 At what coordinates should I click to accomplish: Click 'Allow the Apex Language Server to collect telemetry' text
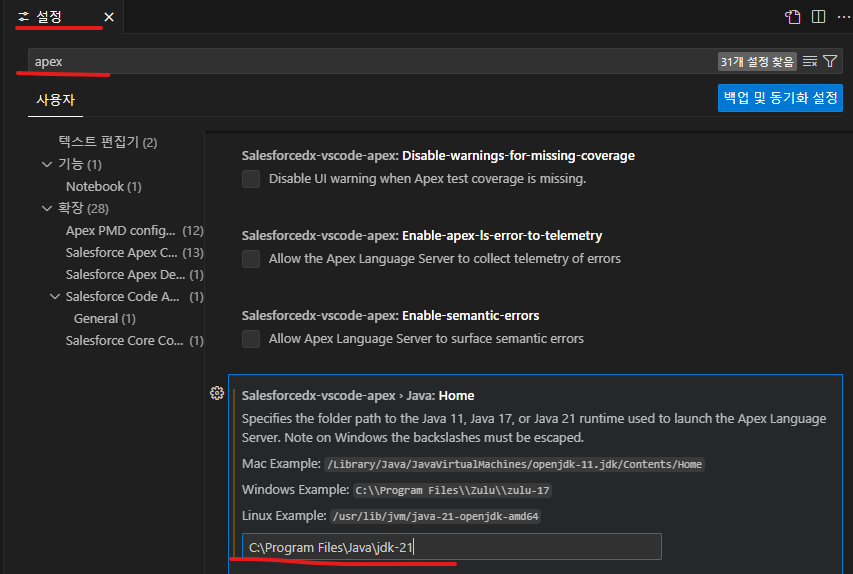[444, 258]
